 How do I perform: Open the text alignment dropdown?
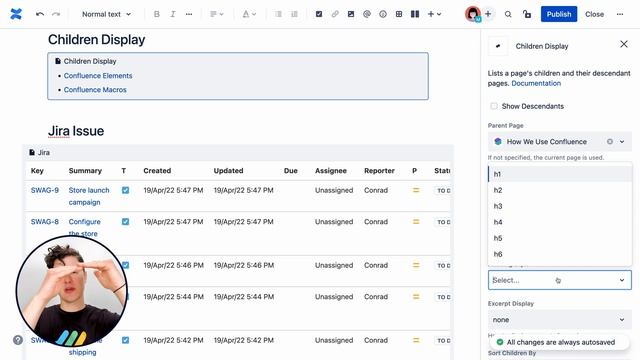pos(216,14)
